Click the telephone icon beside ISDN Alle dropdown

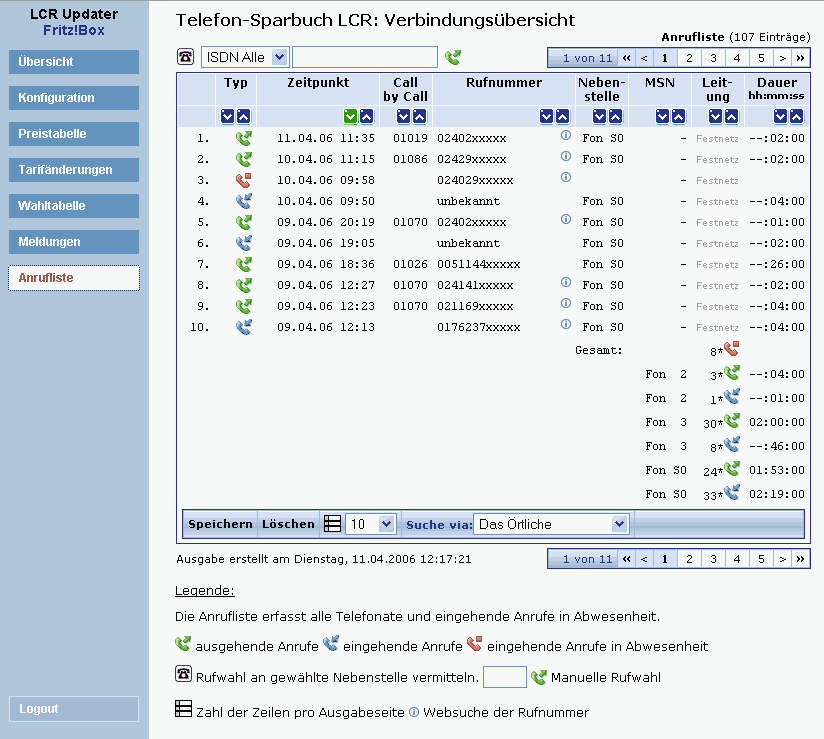186,57
